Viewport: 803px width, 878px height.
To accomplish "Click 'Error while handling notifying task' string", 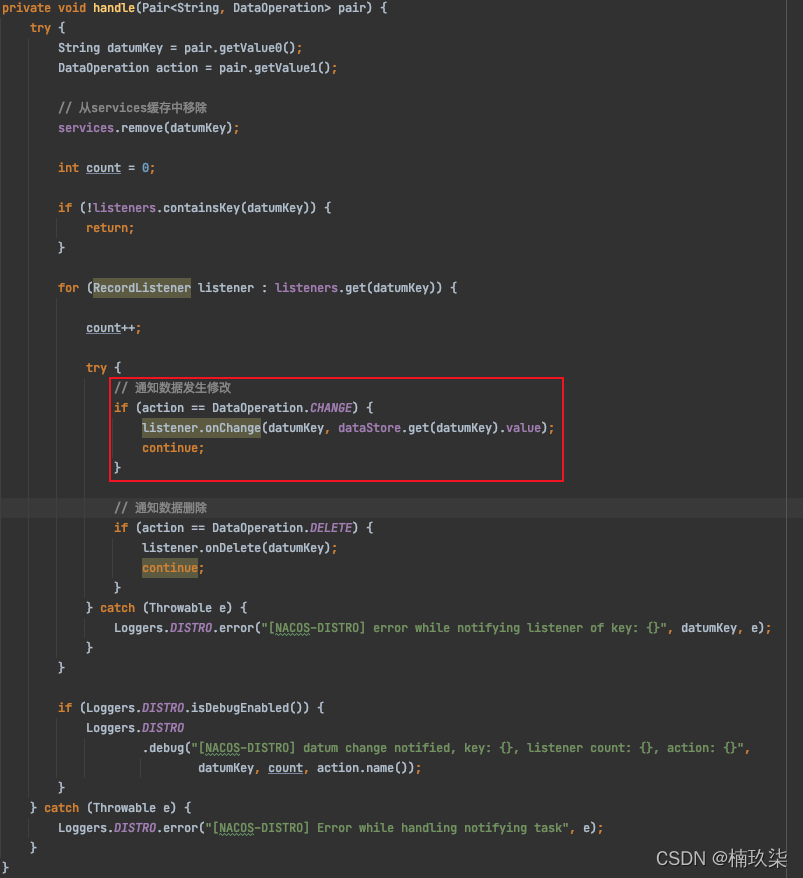I will coord(442,828).
